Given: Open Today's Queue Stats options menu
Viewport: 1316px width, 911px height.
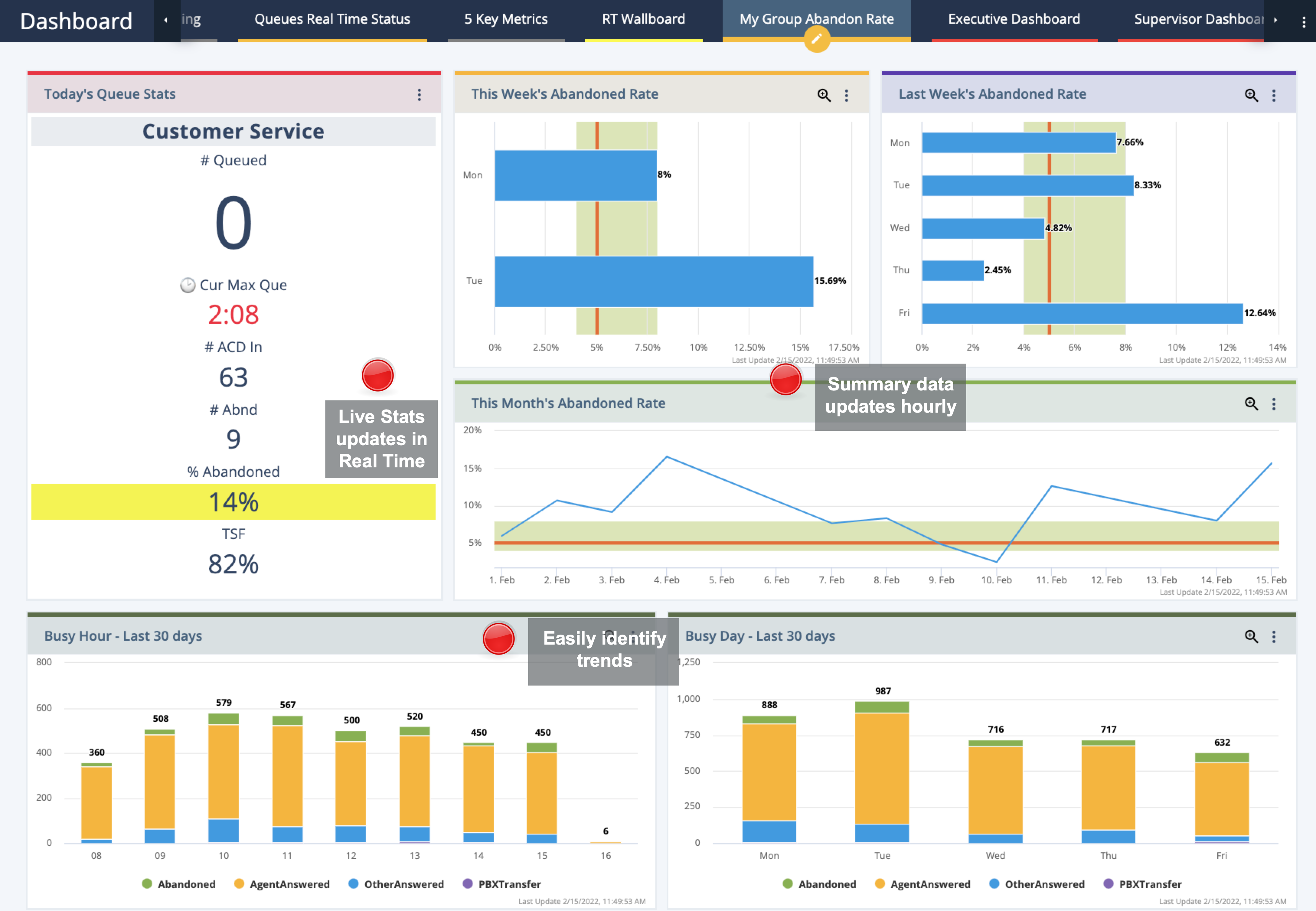Looking at the screenshot, I should [x=420, y=95].
